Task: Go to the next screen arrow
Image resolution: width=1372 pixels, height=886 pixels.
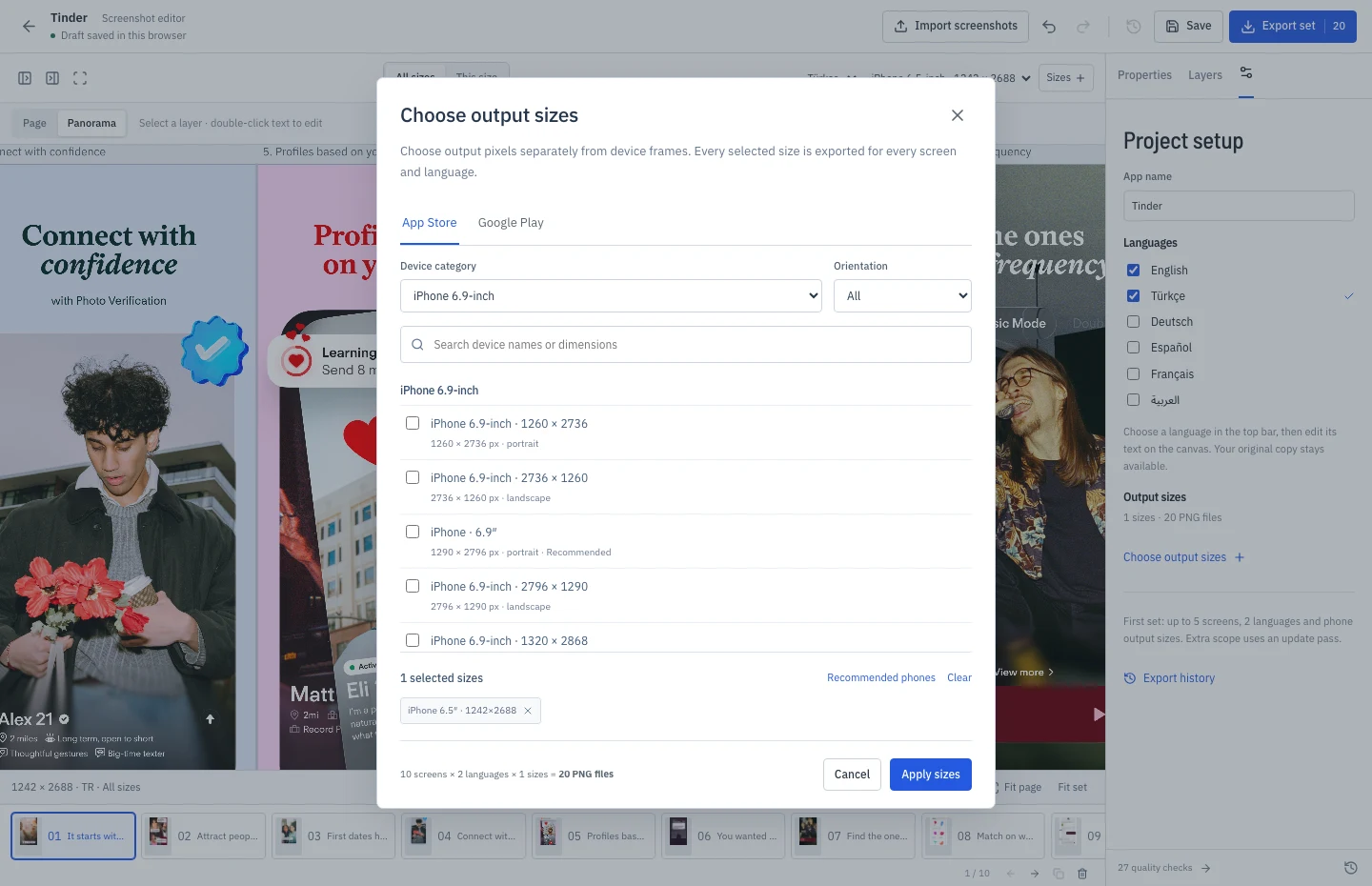Action: coord(1035,874)
